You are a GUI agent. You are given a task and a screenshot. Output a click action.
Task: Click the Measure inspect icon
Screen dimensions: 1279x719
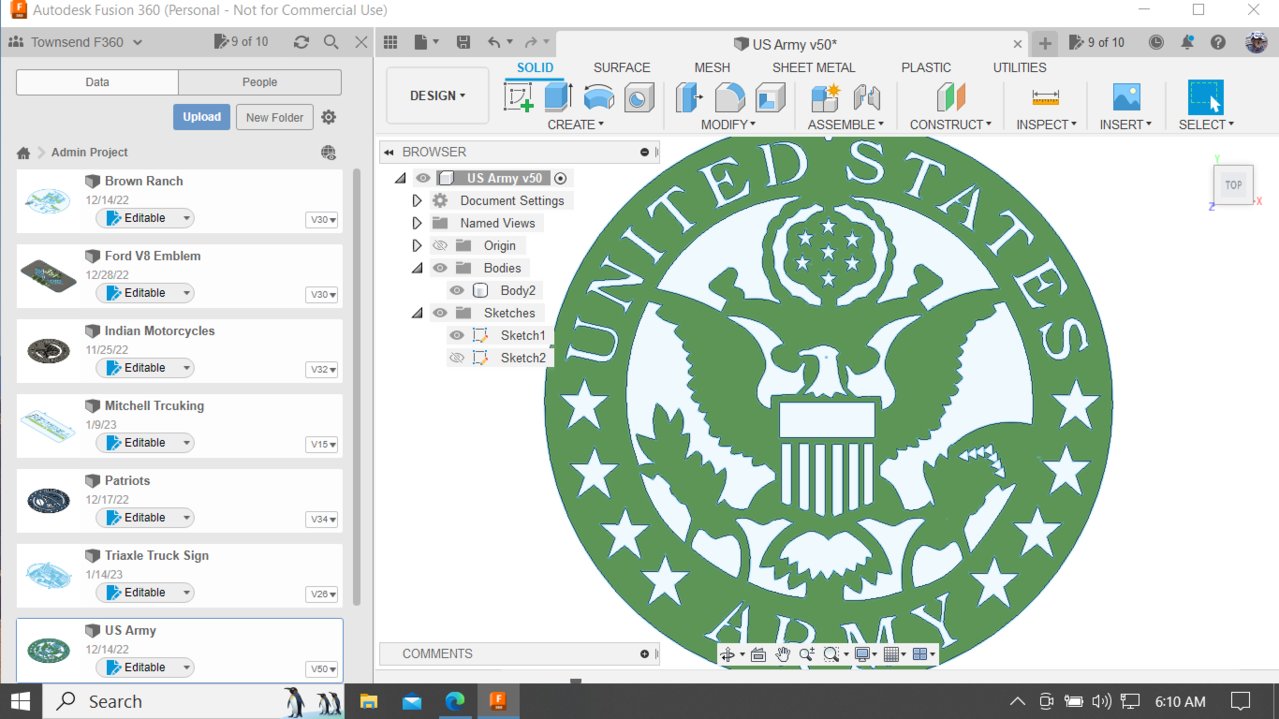point(1046,97)
